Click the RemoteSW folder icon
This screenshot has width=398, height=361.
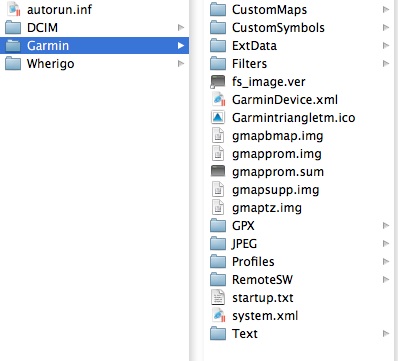(218, 279)
